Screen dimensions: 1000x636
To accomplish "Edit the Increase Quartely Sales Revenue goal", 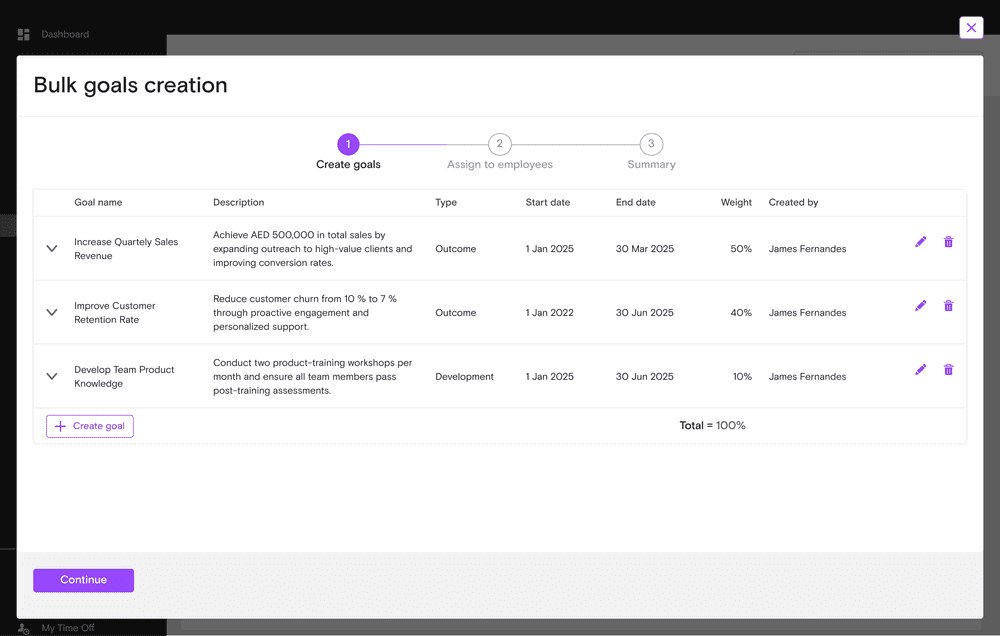I will coord(920,242).
